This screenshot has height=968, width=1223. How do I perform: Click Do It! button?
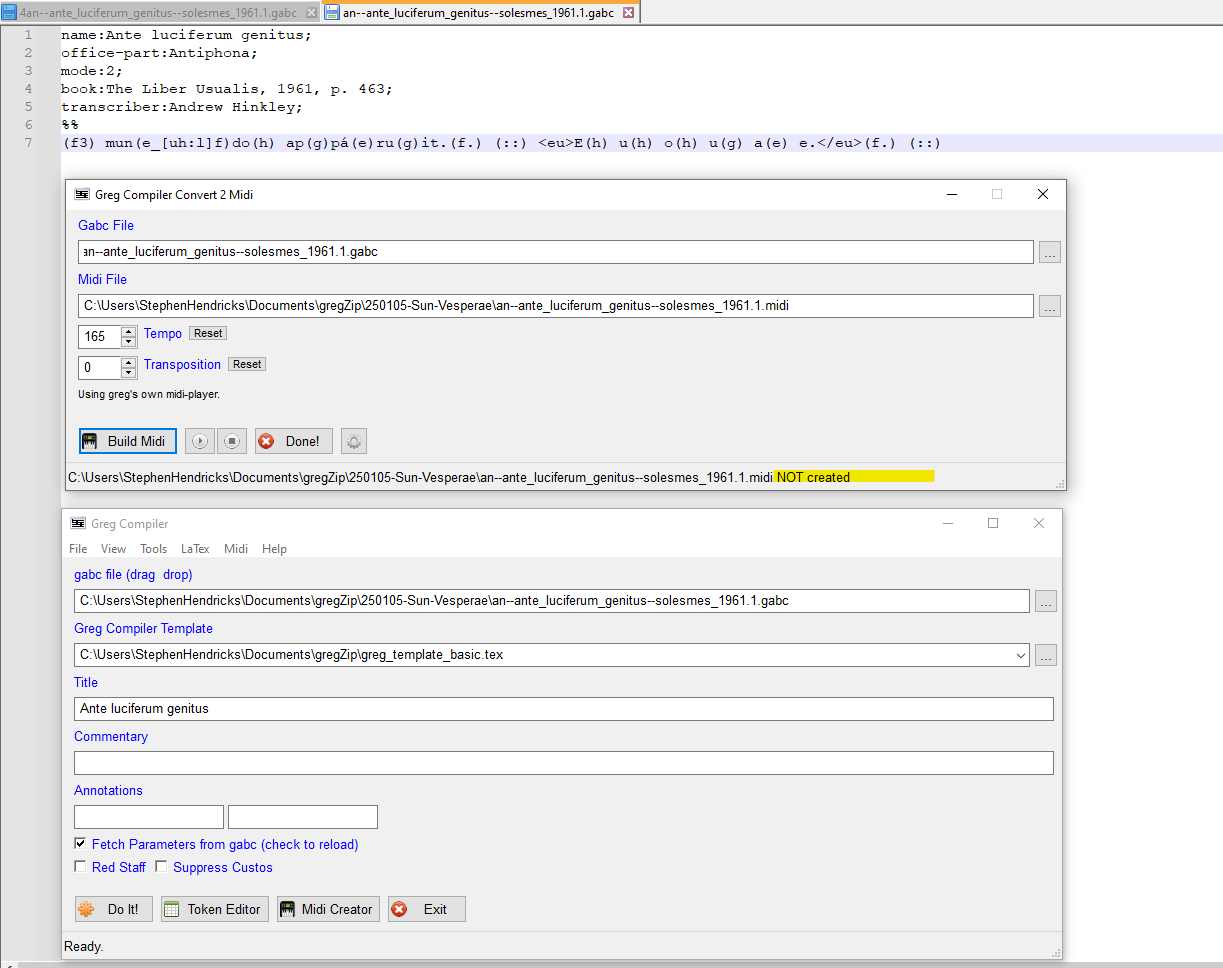pyautogui.click(x=114, y=909)
